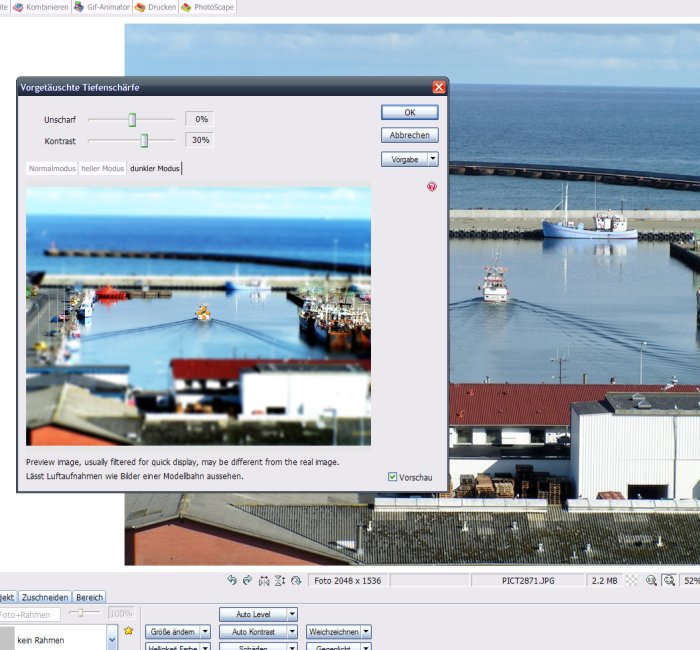This screenshot has height=650, width=700.
Task: Select the Normalmodus option
Action: (x=52, y=168)
